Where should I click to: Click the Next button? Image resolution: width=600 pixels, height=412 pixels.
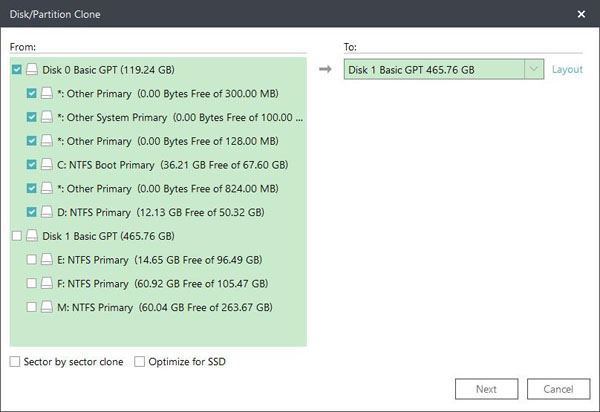click(486, 389)
